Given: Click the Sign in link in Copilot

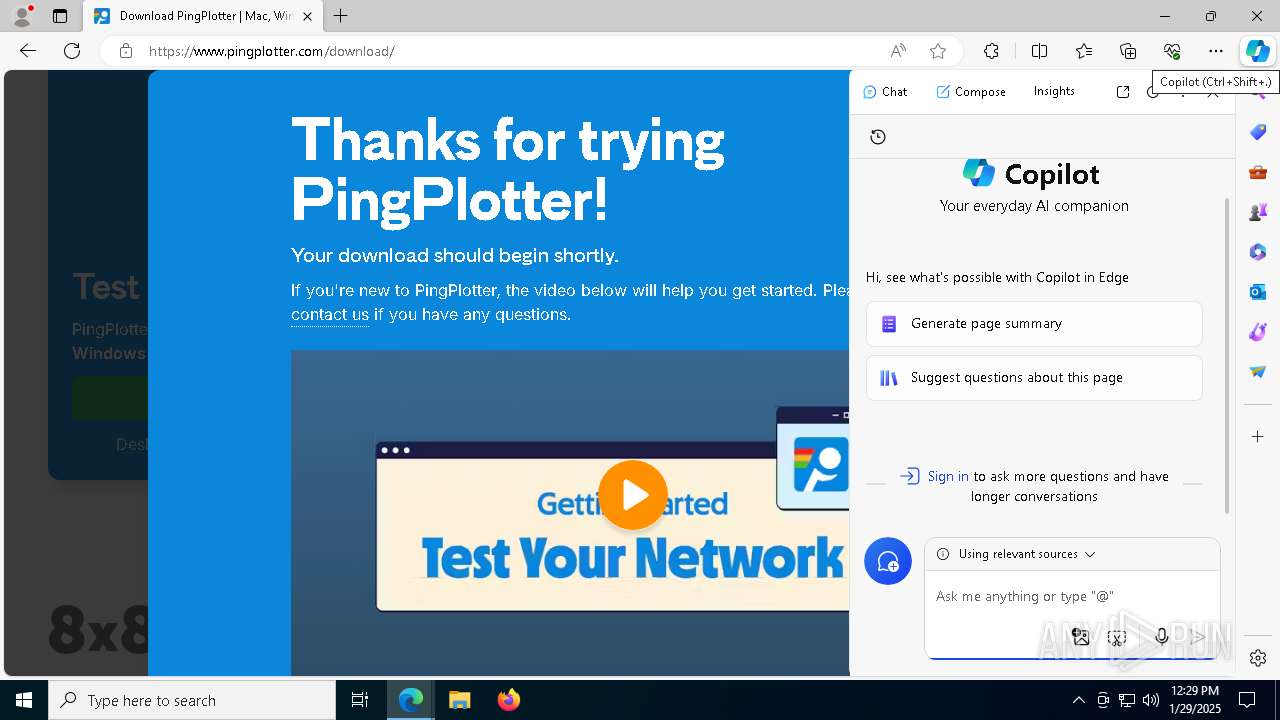Looking at the screenshot, I should (x=948, y=476).
